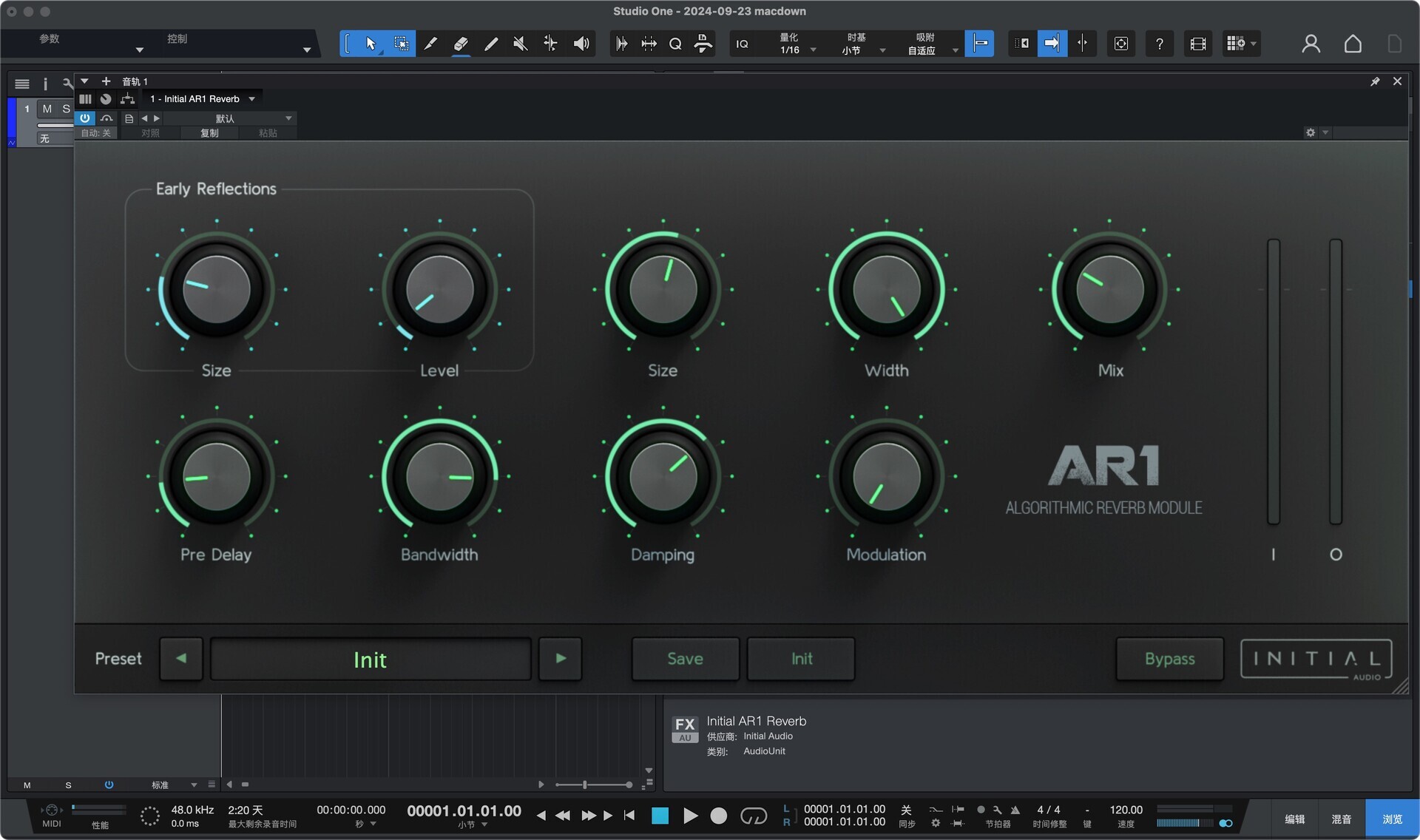The image size is (1420, 840).
Task: Open the 时基 小节 timebase dropdown
Action: (x=862, y=44)
